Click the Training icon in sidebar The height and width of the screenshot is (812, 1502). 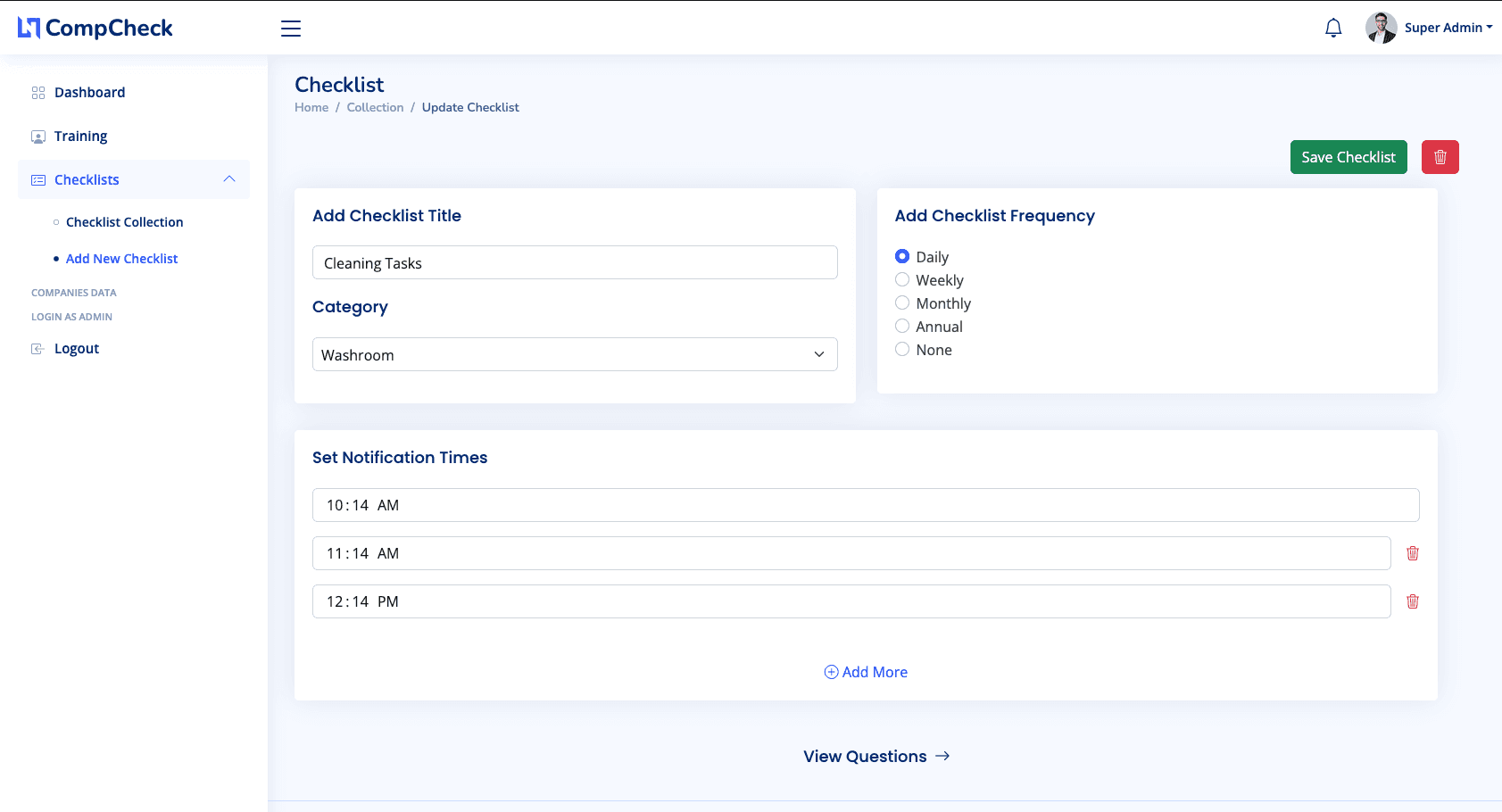coord(38,137)
